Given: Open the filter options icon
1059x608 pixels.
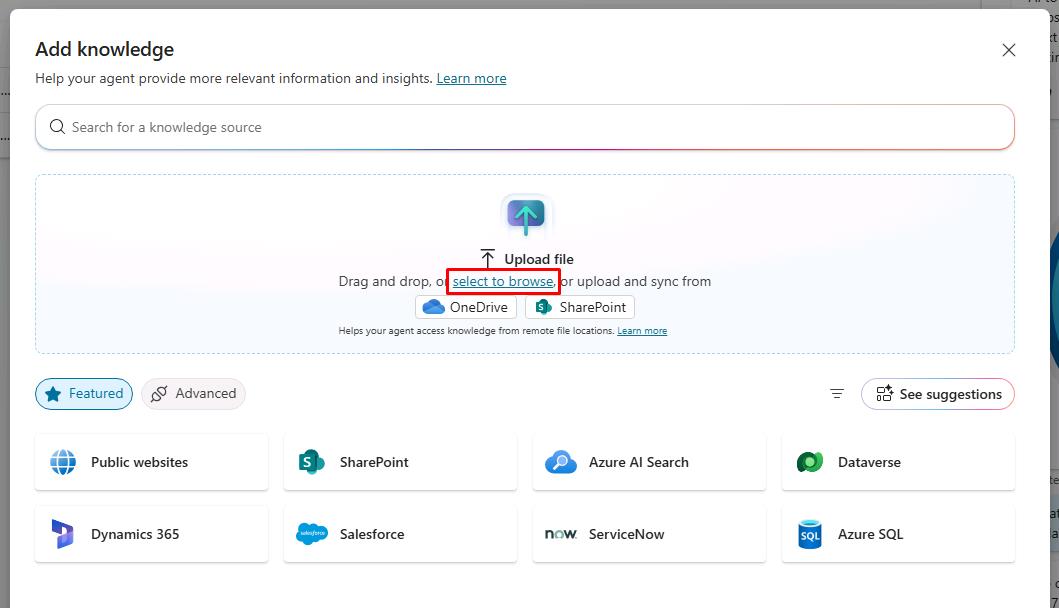Looking at the screenshot, I should (837, 394).
